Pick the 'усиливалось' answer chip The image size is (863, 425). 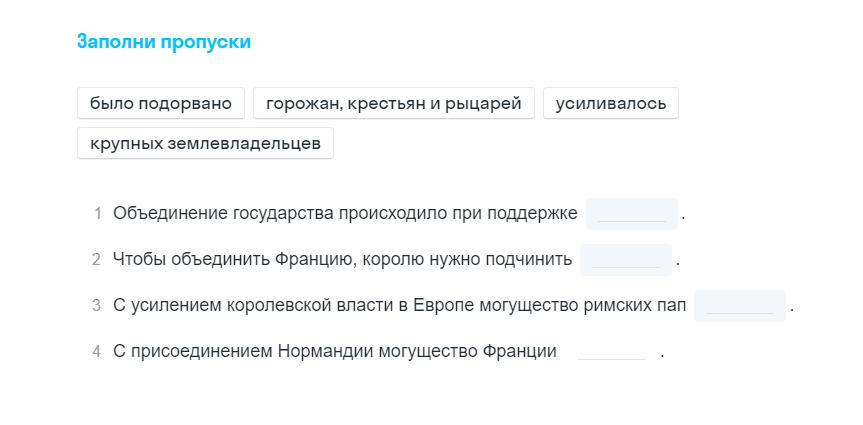tap(610, 103)
